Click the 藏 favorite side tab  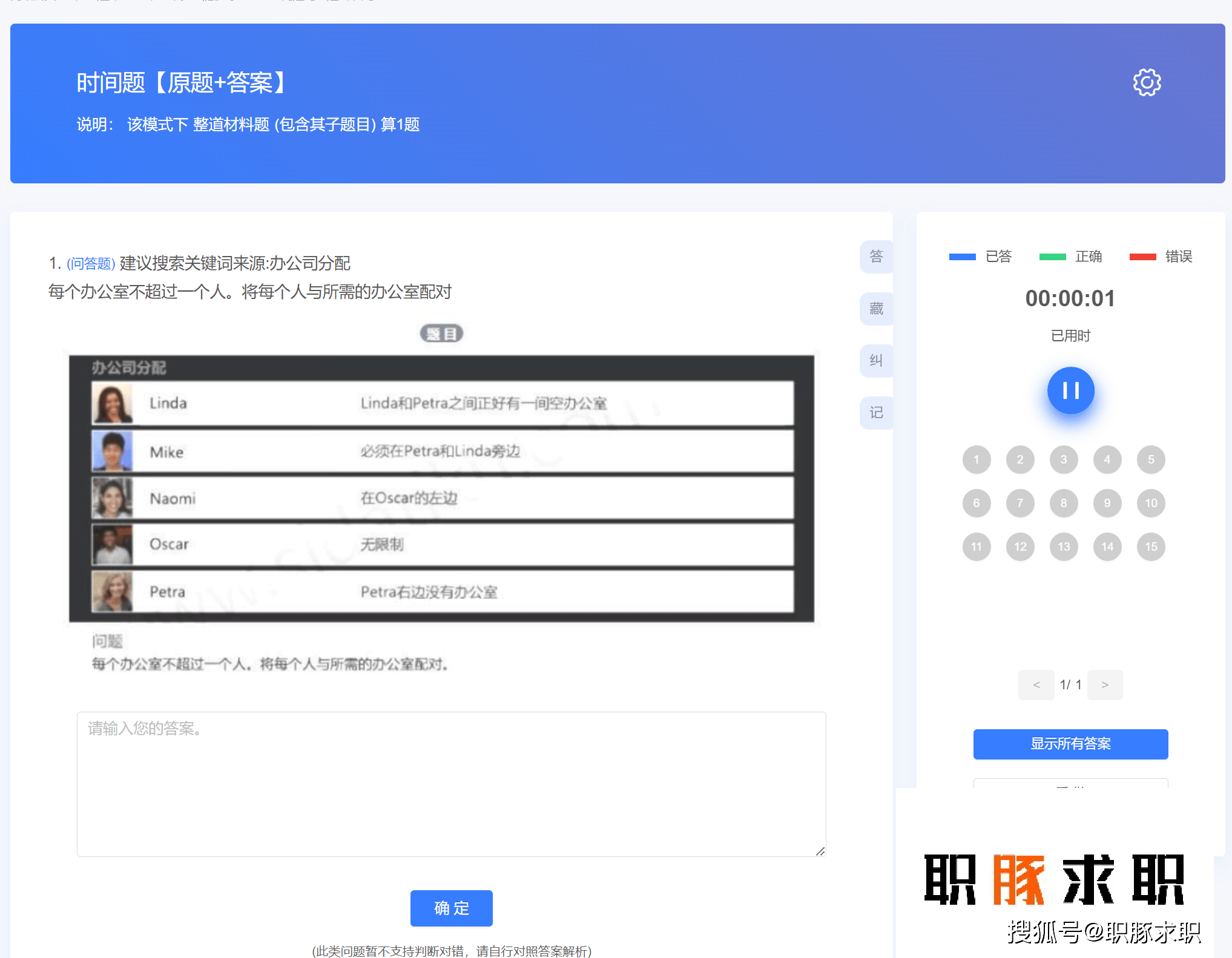coord(876,309)
